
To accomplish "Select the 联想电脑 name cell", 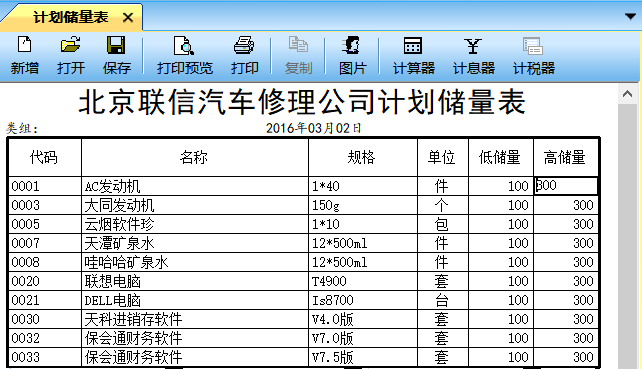I will (194, 281).
